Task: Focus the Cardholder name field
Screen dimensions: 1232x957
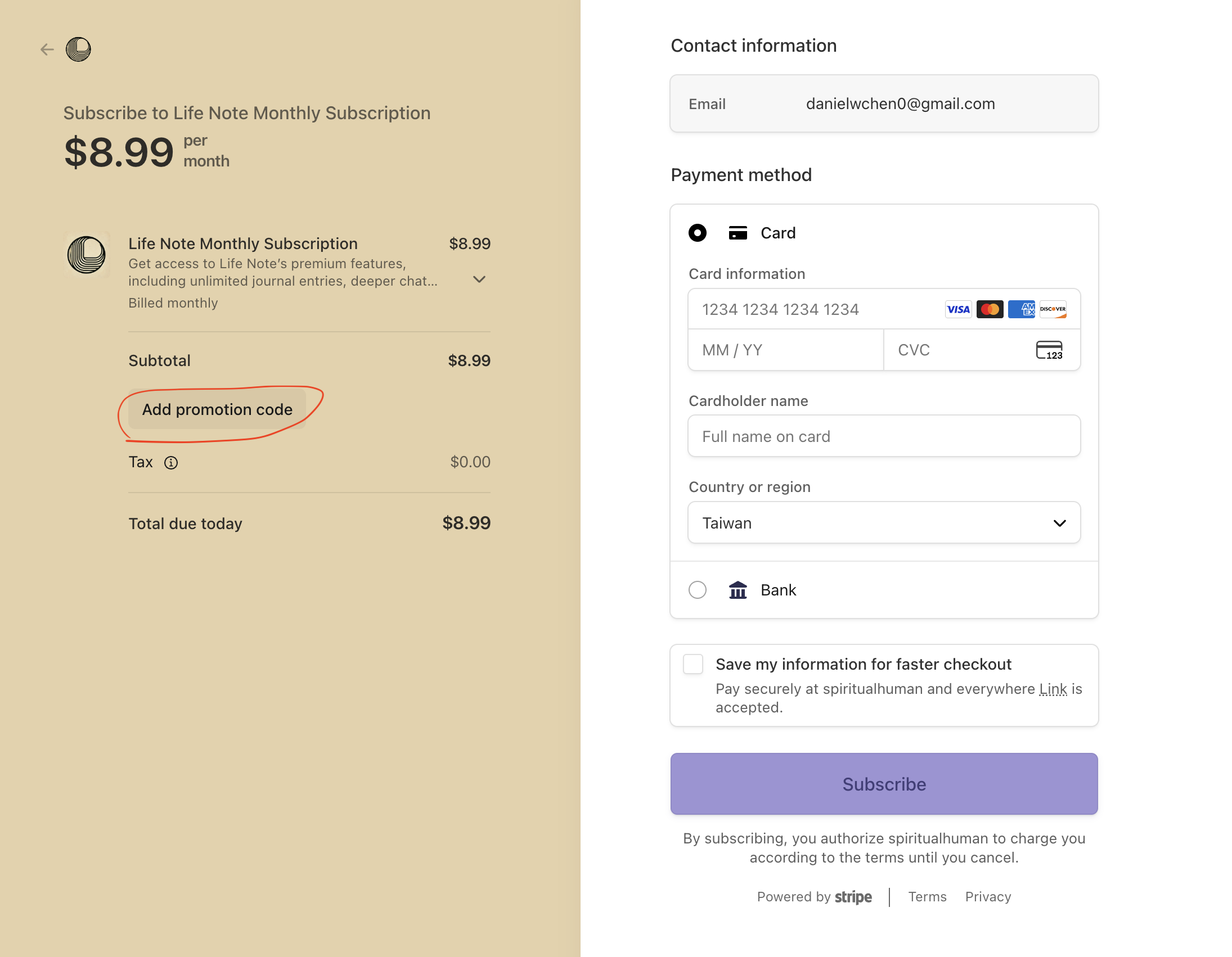Action: (x=883, y=436)
